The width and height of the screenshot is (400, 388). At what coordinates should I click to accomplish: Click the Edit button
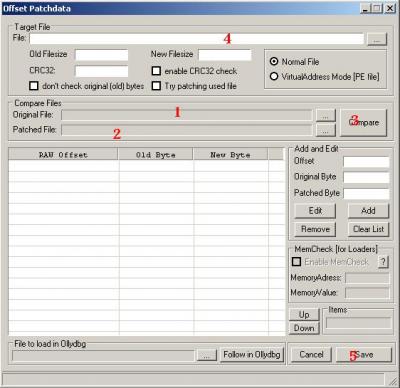[315, 211]
